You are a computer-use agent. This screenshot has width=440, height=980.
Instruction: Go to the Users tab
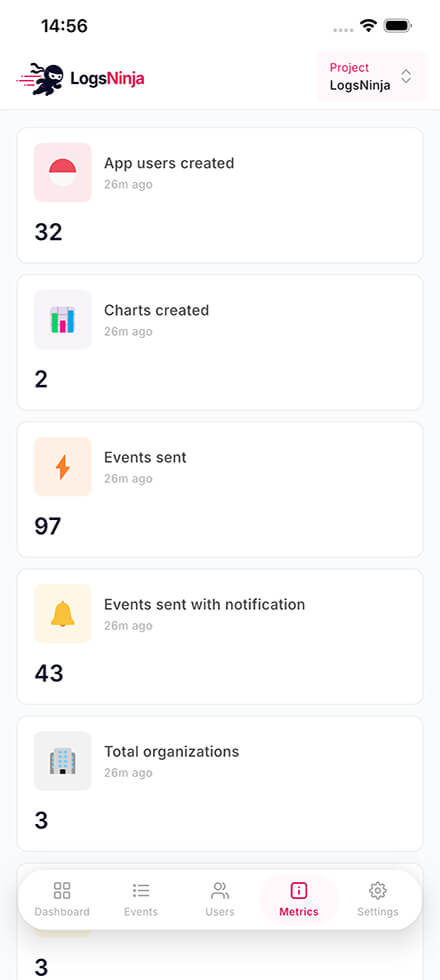click(x=220, y=899)
